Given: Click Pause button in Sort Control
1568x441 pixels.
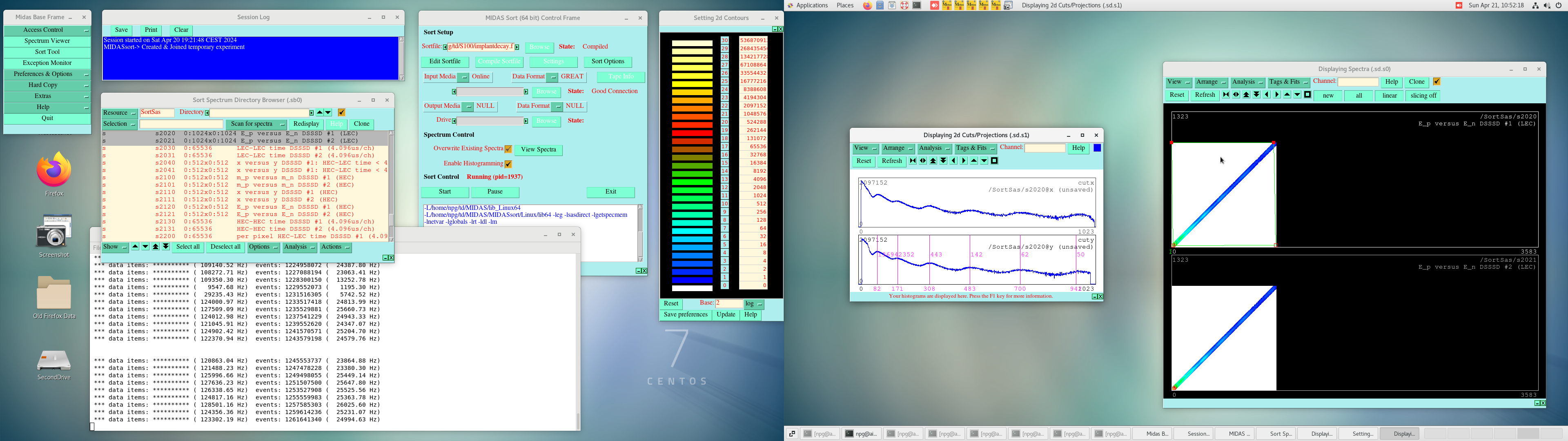Looking at the screenshot, I should pyautogui.click(x=495, y=192).
